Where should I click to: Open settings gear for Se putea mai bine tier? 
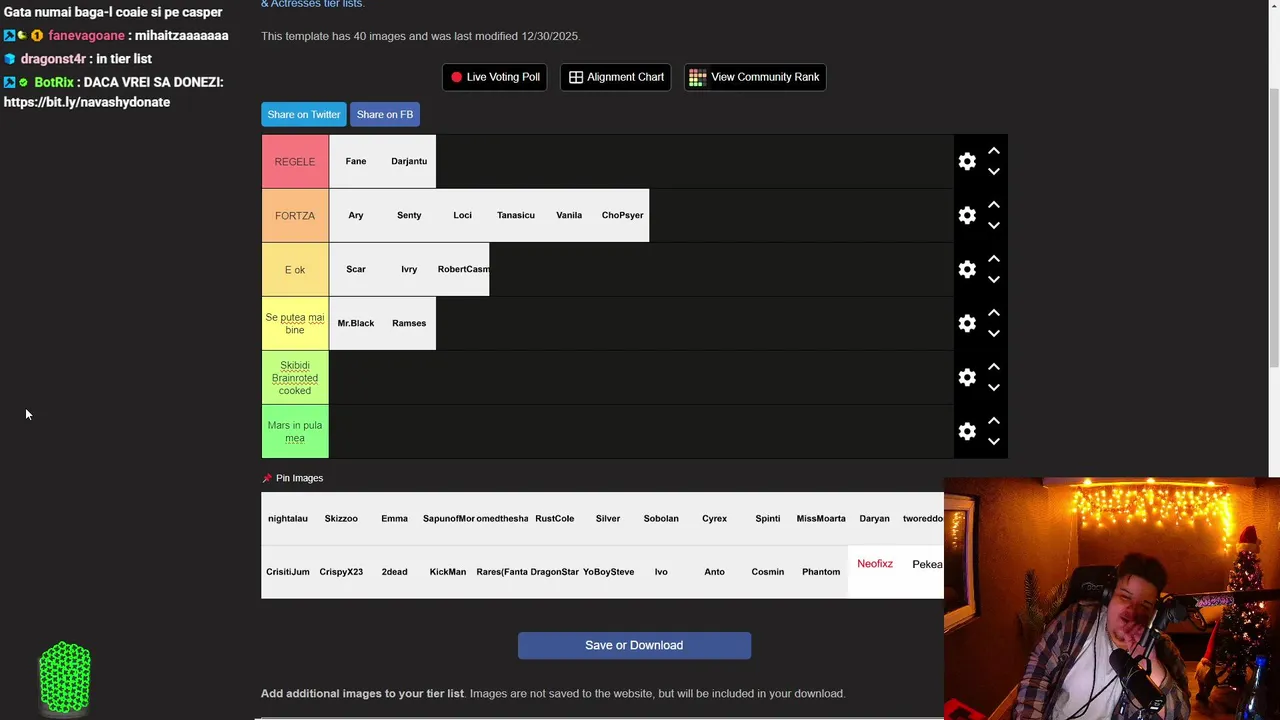pos(967,323)
